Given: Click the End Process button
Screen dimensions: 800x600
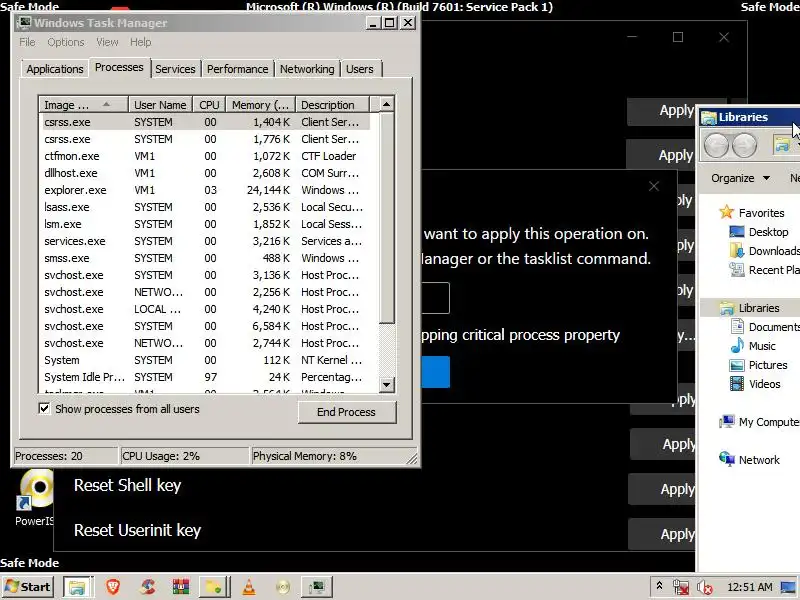Looking at the screenshot, I should [x=346, y=412].
